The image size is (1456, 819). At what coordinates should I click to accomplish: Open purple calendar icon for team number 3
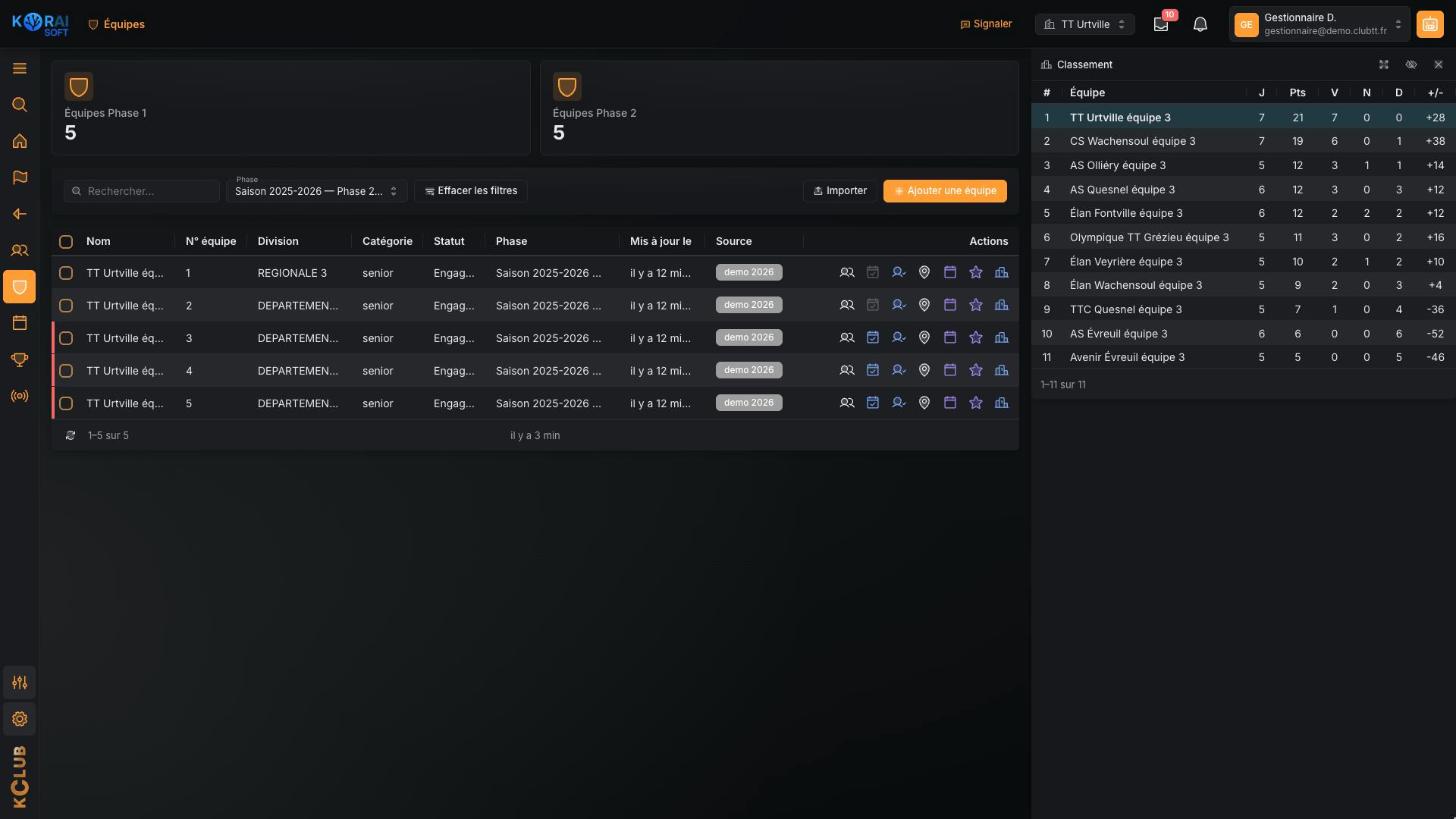[x=950, y=338]
